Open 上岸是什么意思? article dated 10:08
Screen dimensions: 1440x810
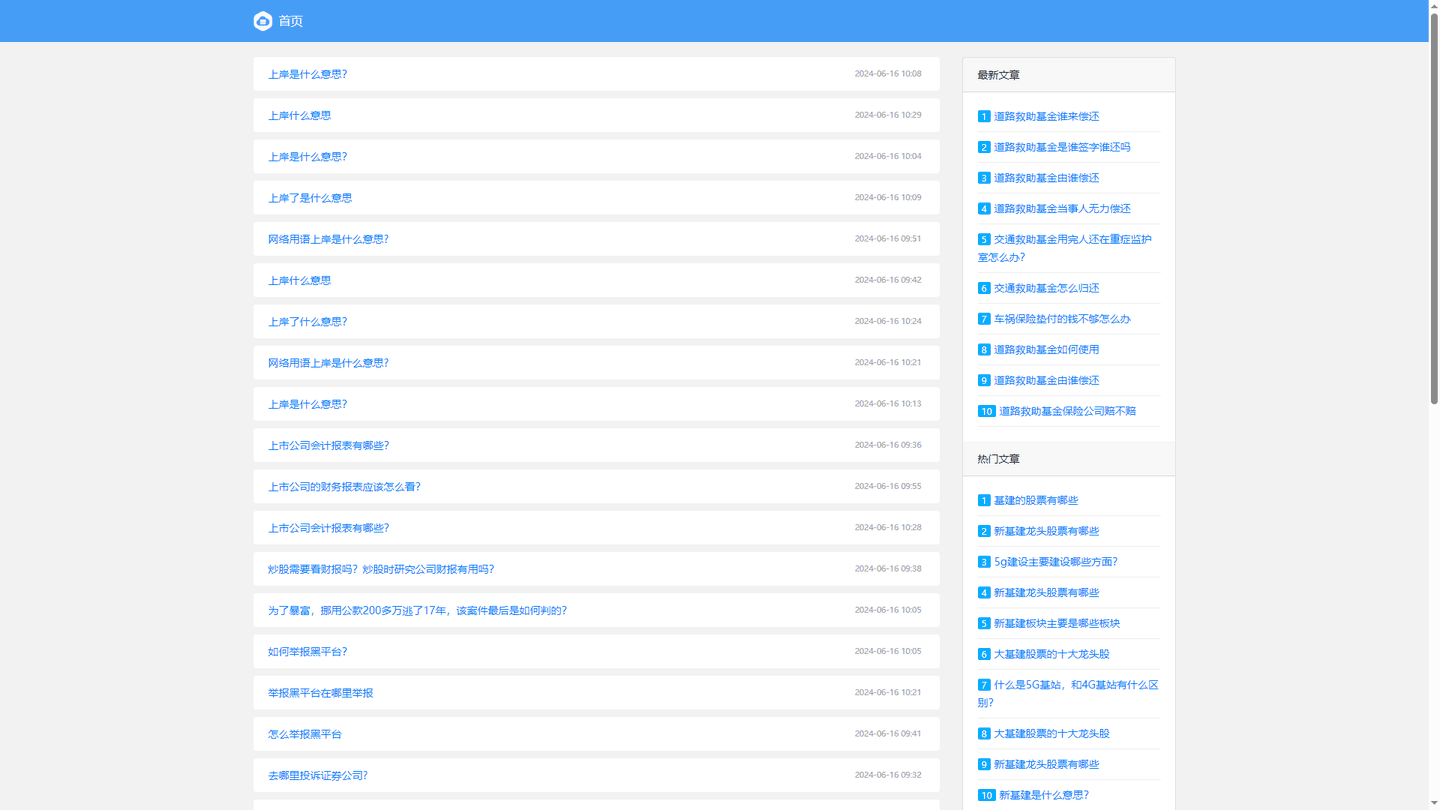[307, 74]
